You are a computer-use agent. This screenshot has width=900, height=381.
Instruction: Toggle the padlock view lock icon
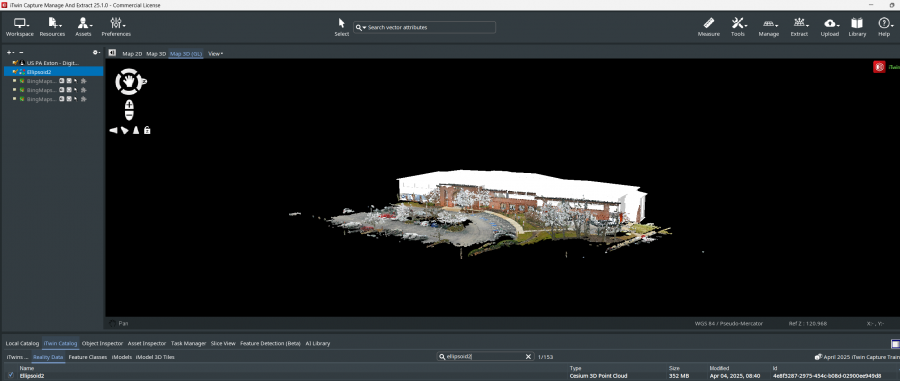147,130
